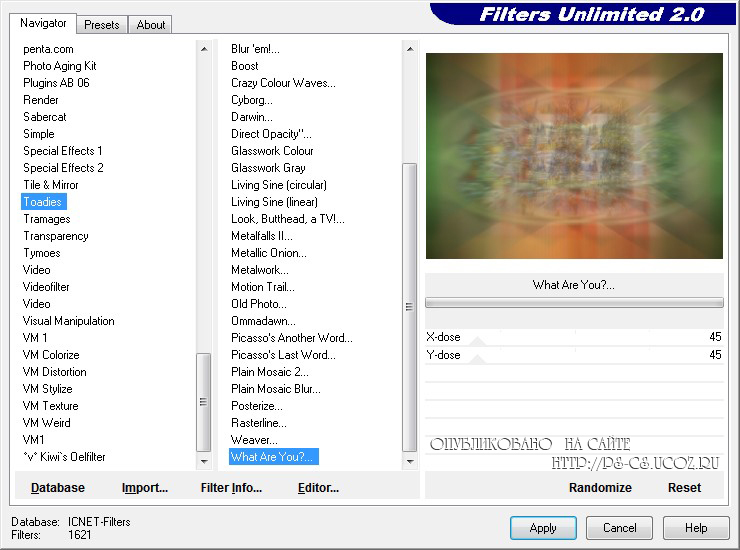Viewport: 740px width, 550px height.
Task: Select the Weaver... filter
Action: (254, 440)
